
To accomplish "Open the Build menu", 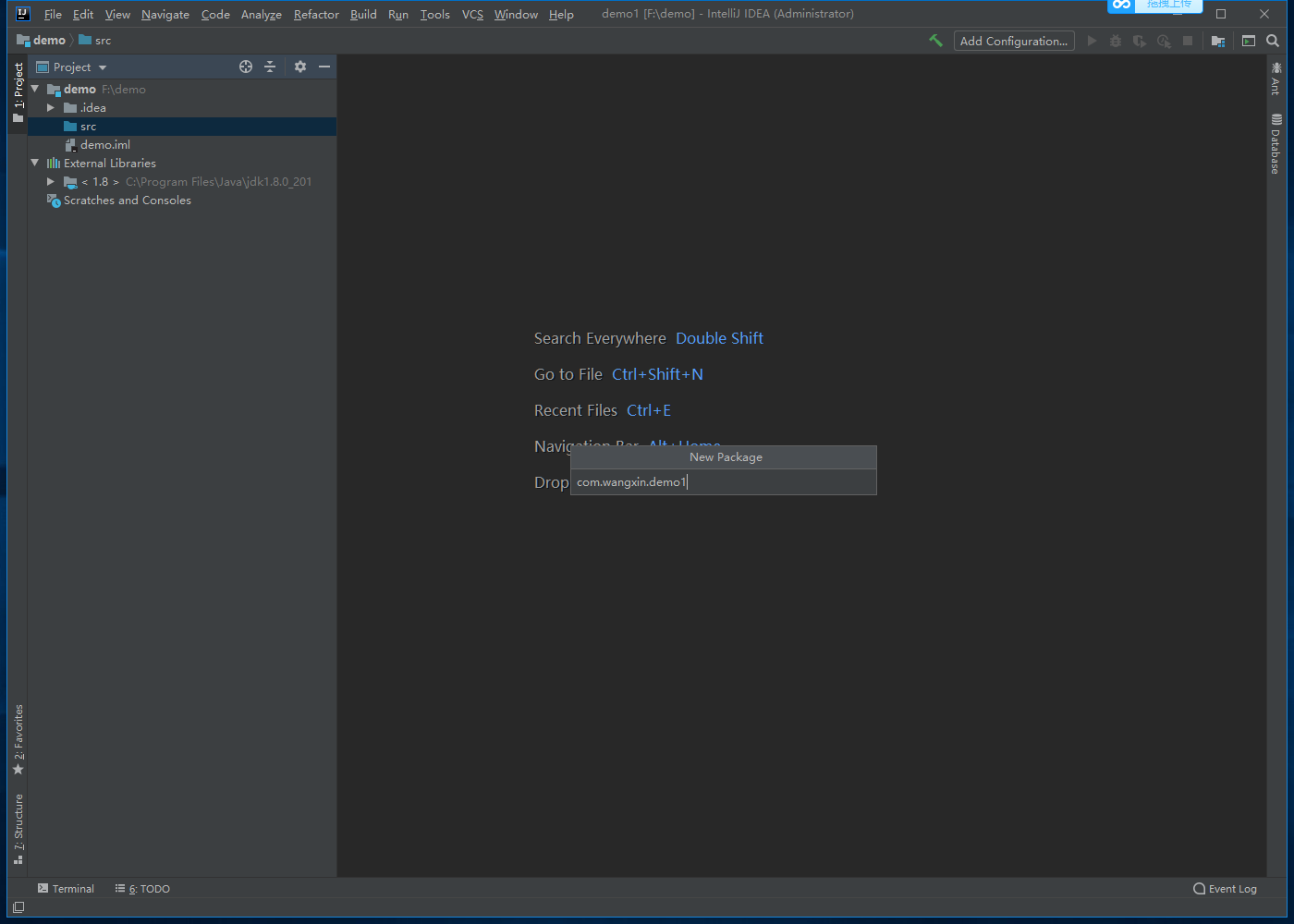I will pyautogui.click(x=363, y=14).
